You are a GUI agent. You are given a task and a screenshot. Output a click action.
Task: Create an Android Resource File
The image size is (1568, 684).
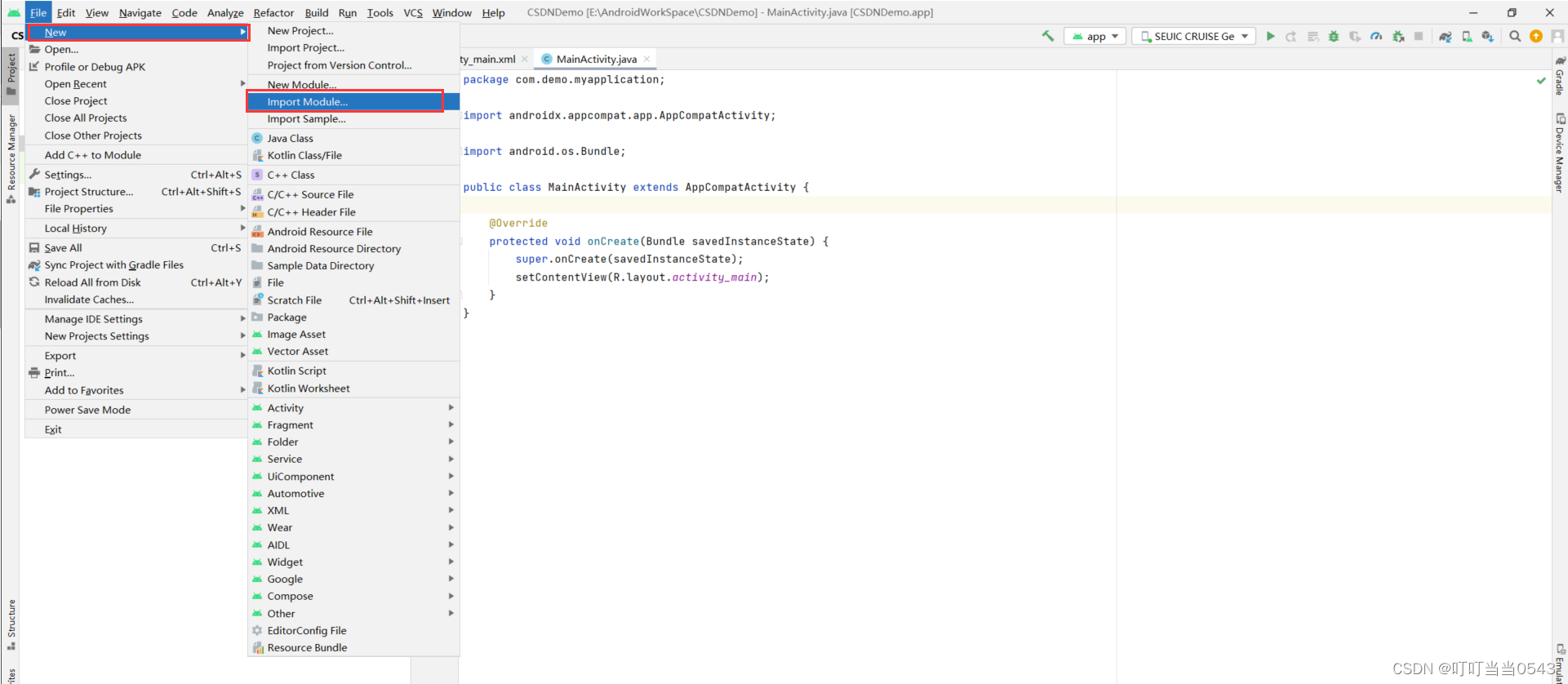click(353, 232)
